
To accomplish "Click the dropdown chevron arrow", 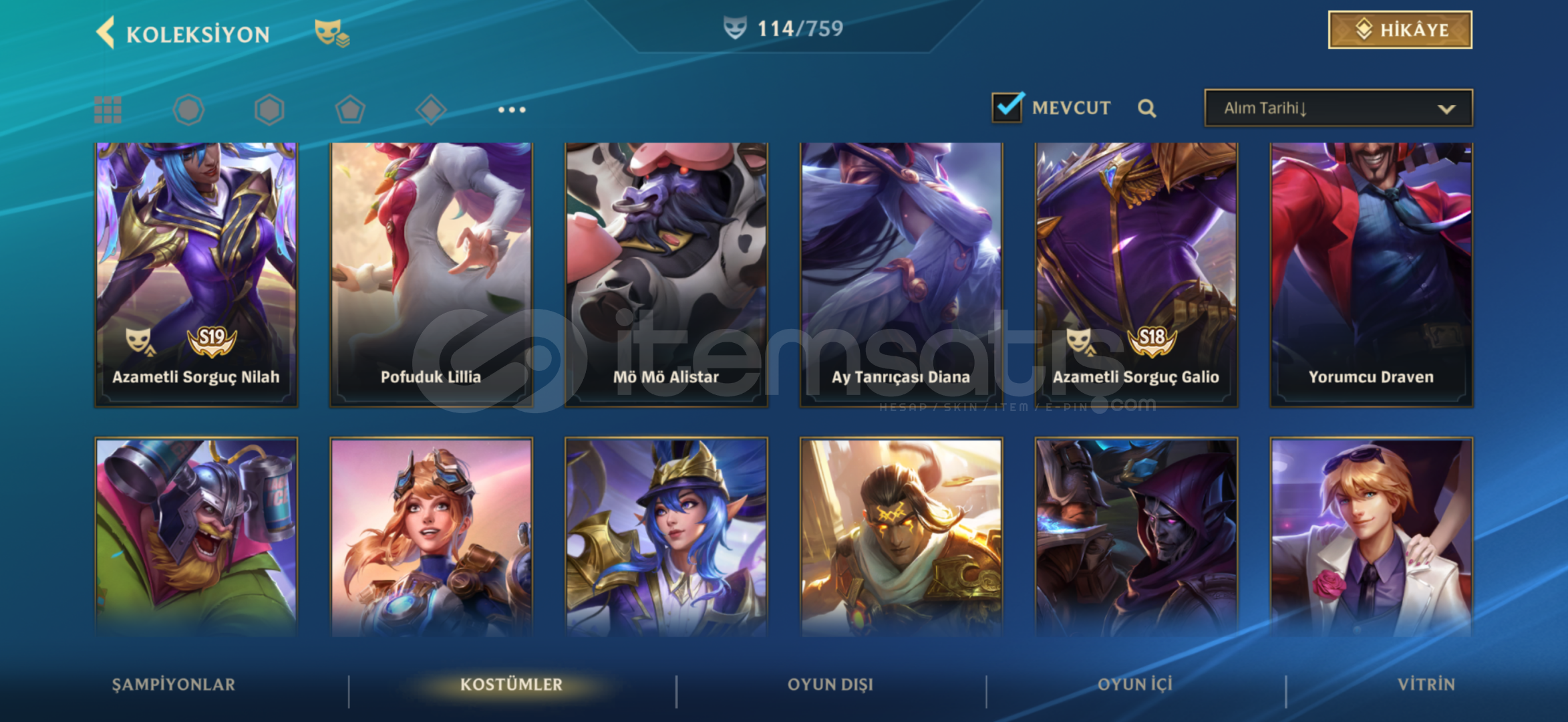I will point(1446,109).
